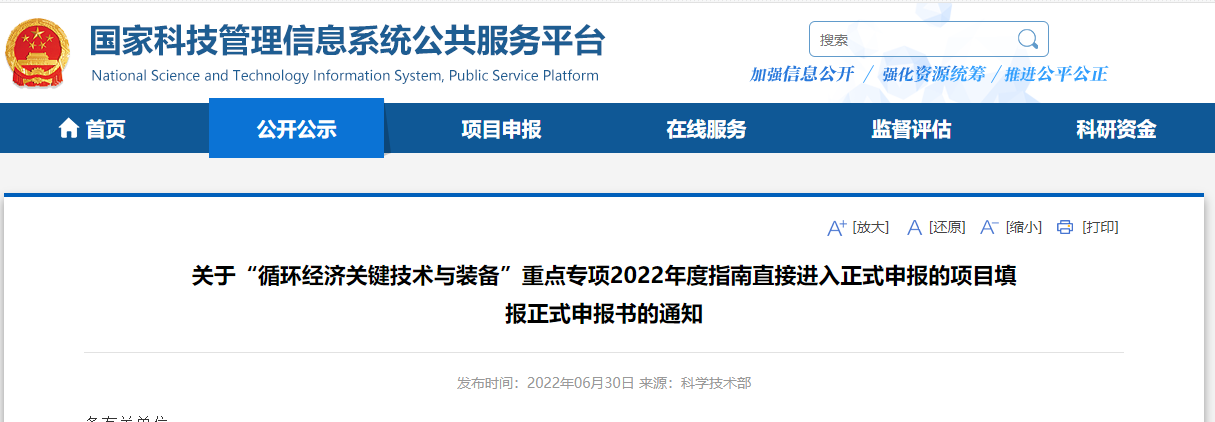Click the [打印] text link
Viewport: 1215px width, 422px height.
(x=1100, y=228)
